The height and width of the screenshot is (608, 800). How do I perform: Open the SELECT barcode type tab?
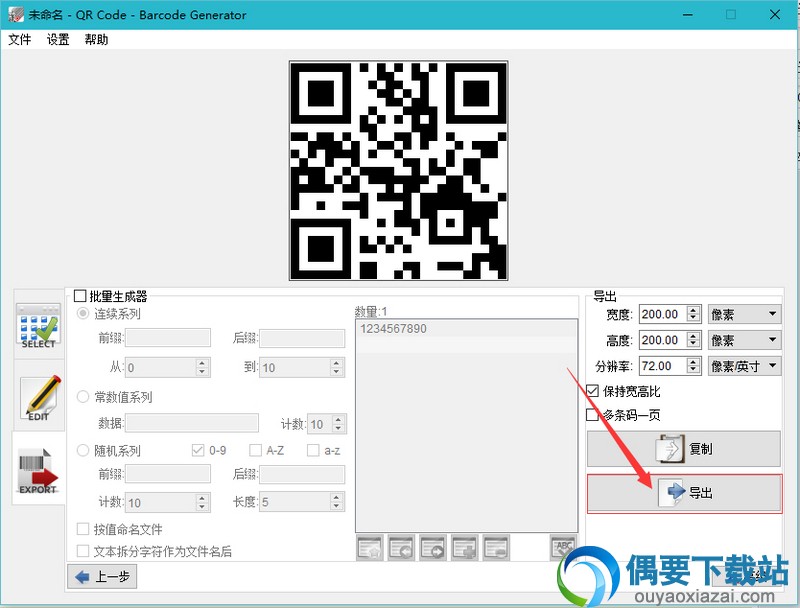coord(38,325)
